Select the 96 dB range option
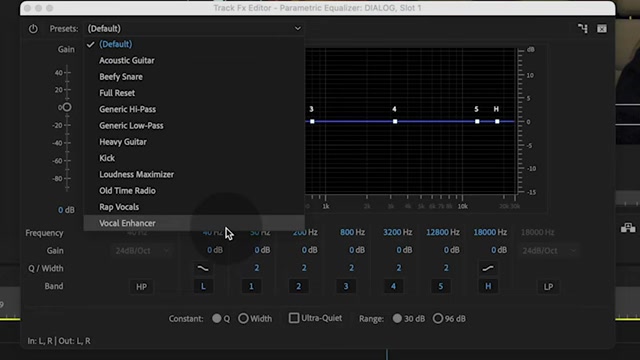640x360 pixels. click(x=438, y=318)
